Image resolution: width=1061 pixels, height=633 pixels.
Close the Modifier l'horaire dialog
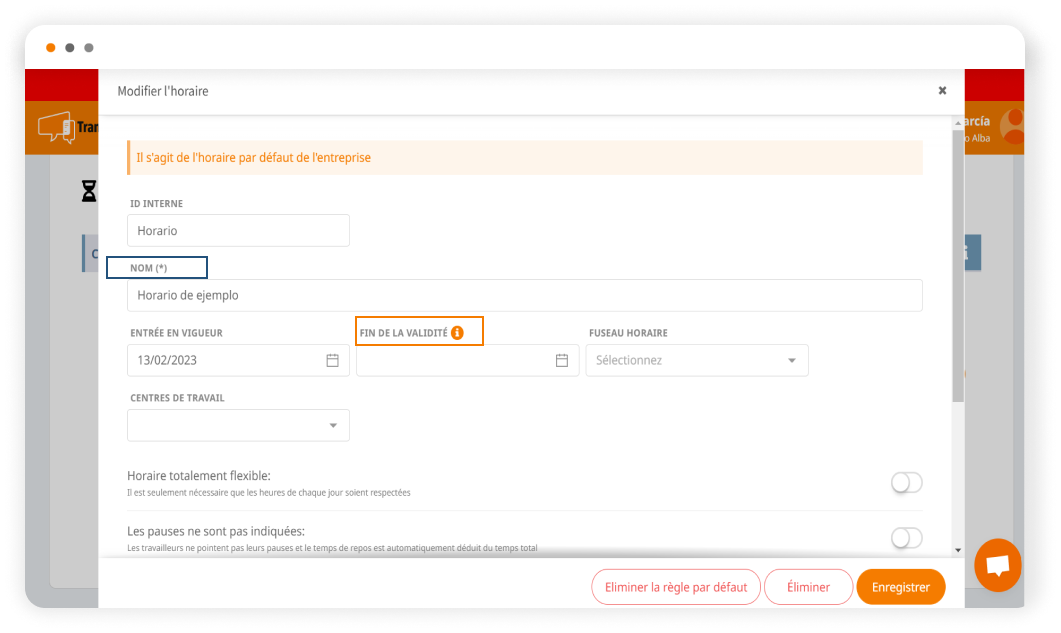pyautogui.click(x=942, y=91)
